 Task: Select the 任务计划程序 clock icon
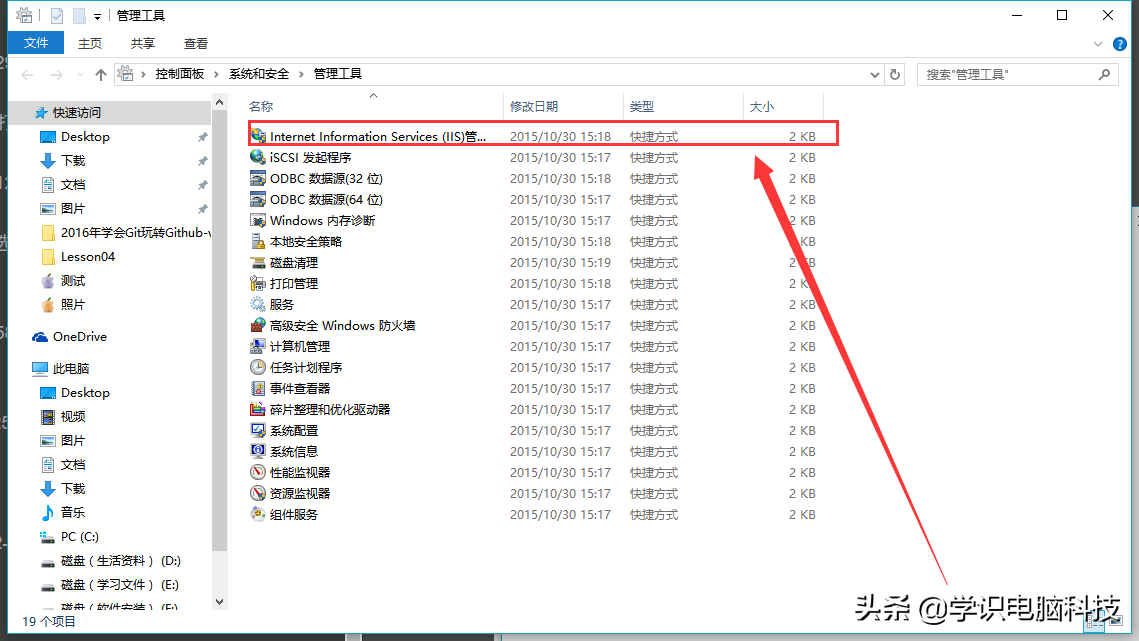pyautogui.click(x=258, y=368)
